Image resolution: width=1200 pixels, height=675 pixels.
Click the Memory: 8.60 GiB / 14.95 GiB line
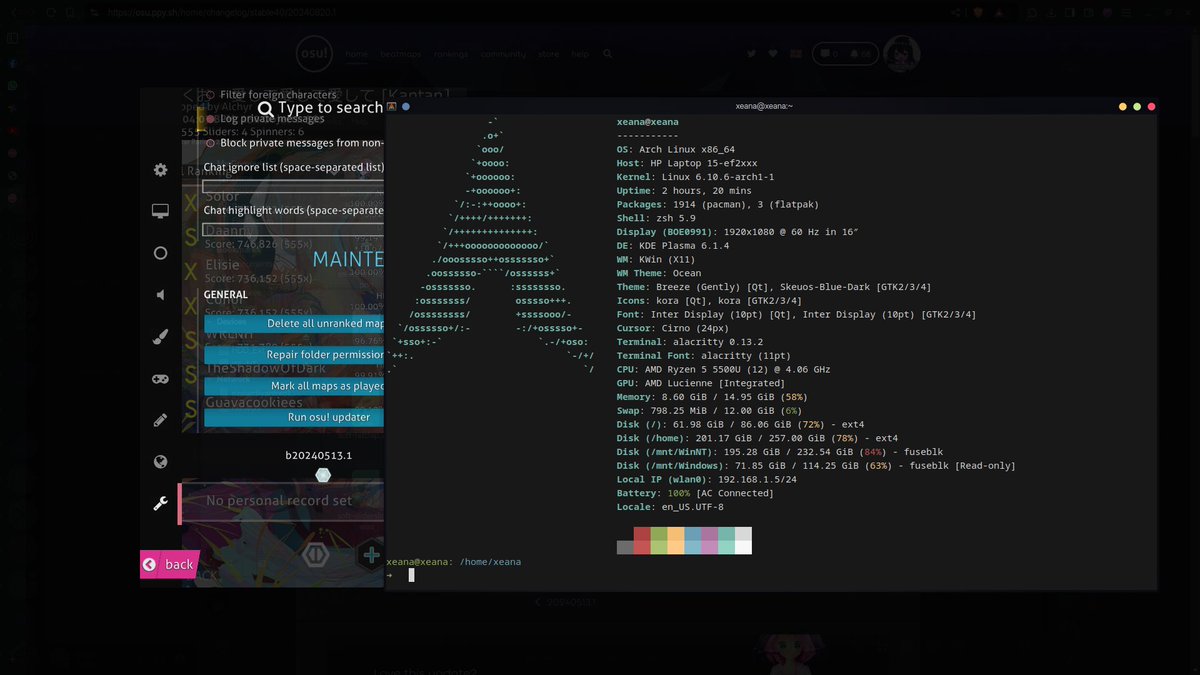pos(712,397)
